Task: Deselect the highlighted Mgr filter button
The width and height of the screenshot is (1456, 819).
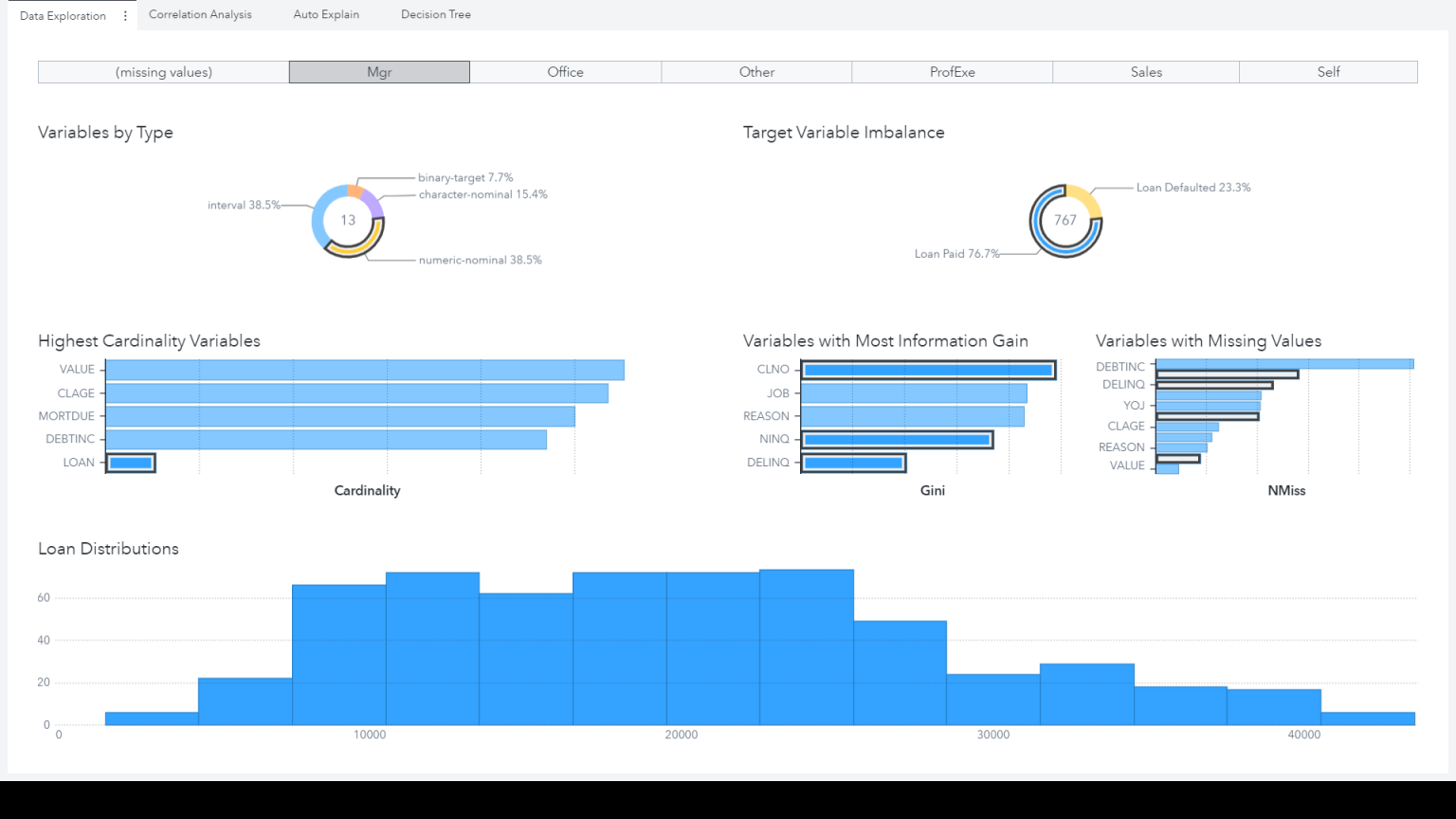Action: click(x=378, y=71)
